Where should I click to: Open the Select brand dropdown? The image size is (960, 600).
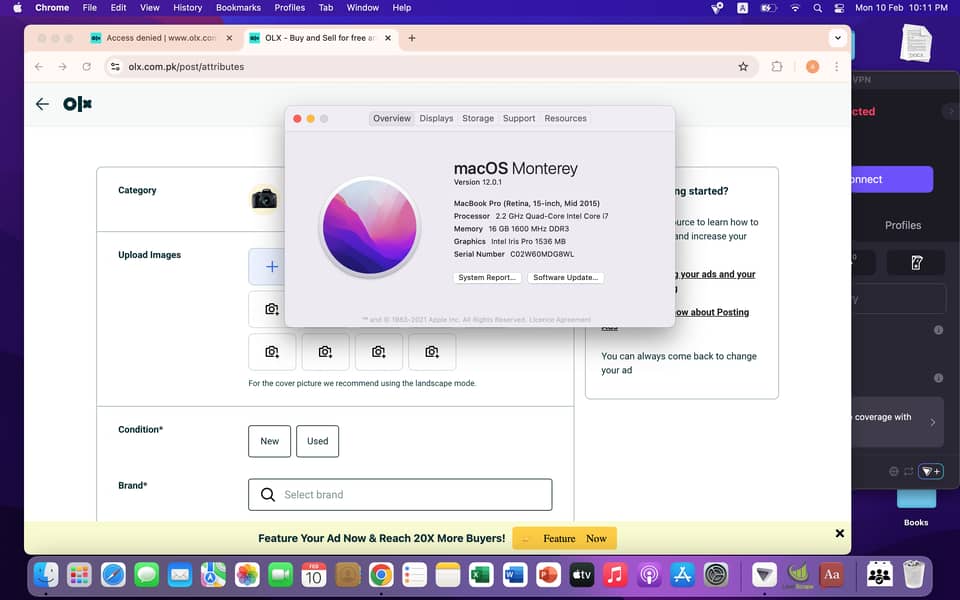tap(400, 494)
